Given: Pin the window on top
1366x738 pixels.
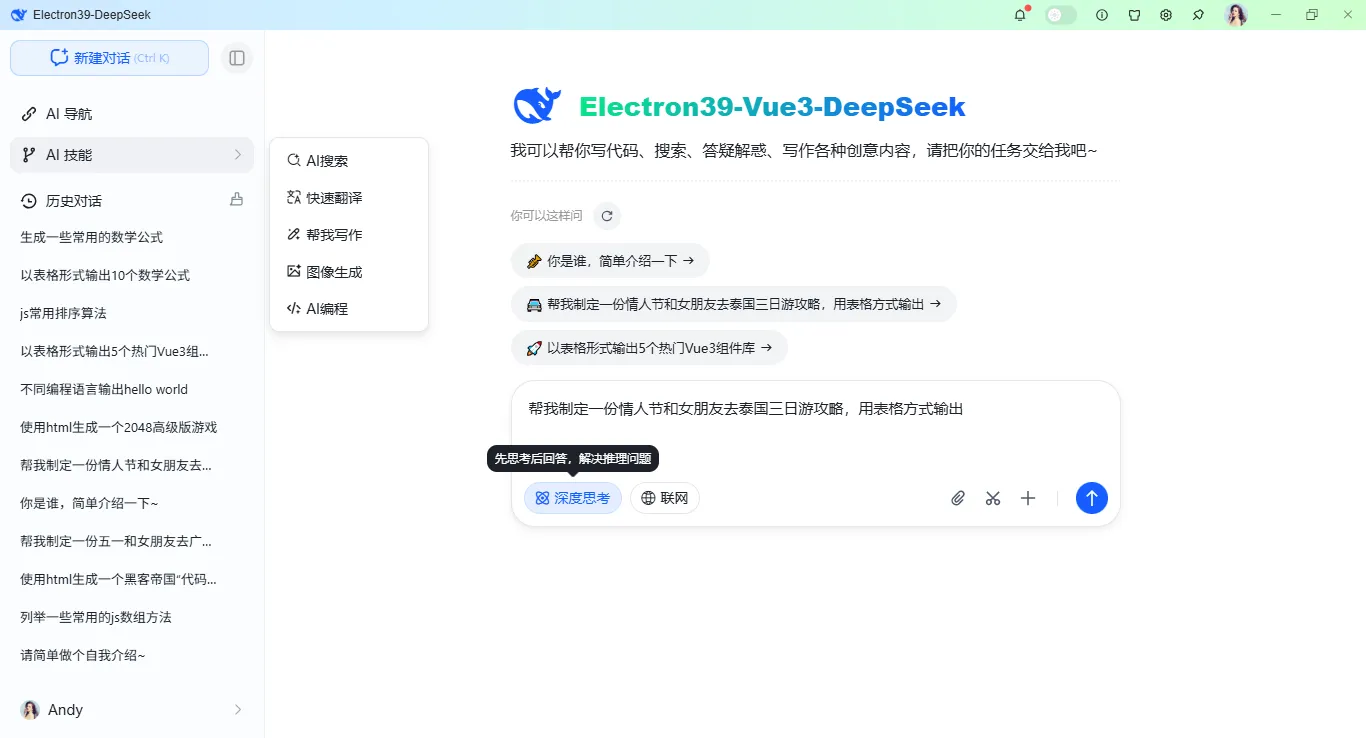Looking at the screenshot, I should (1197, 14).
